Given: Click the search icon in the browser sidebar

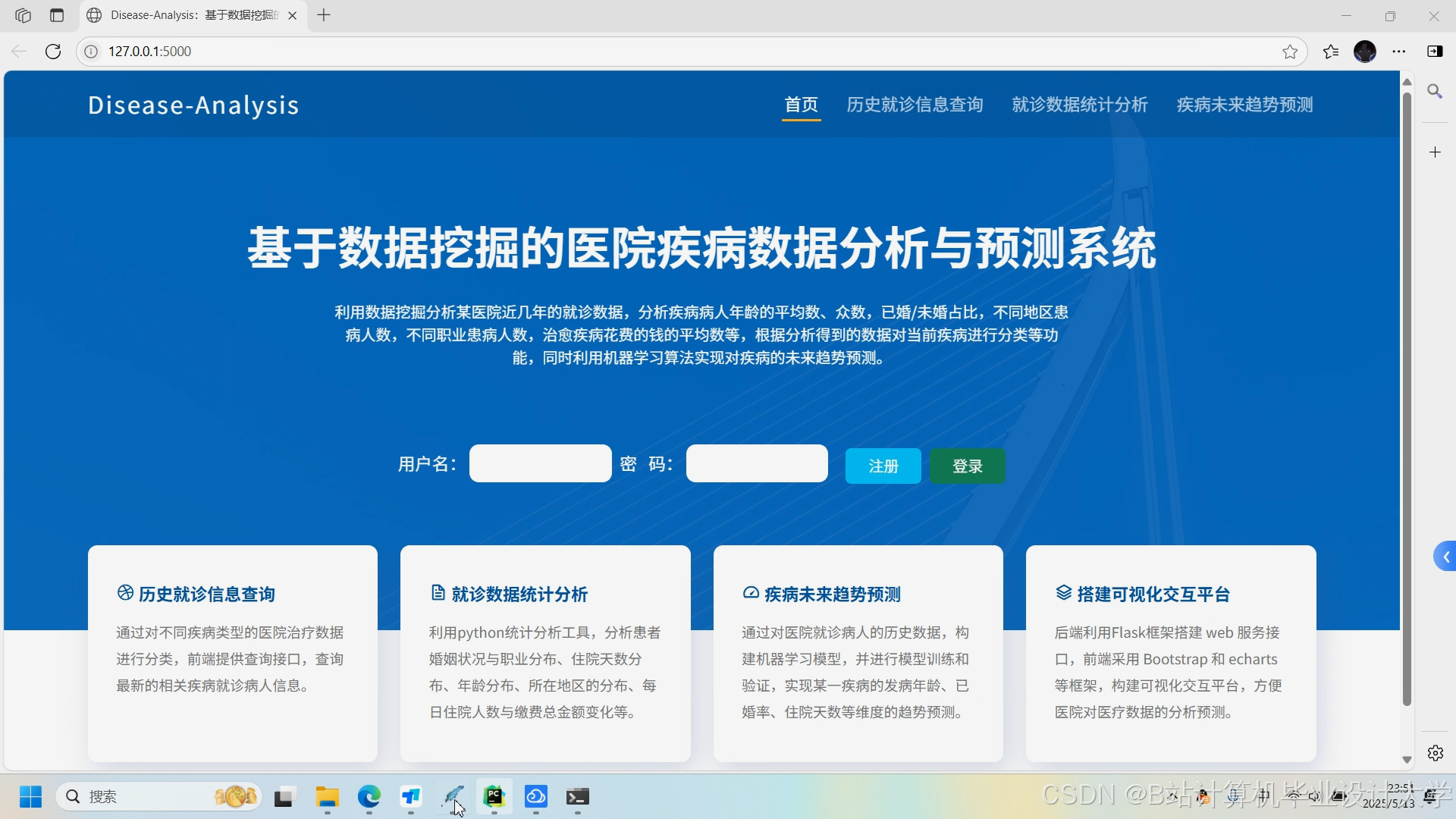Looking at the screenshot, I should (1436, 91).
